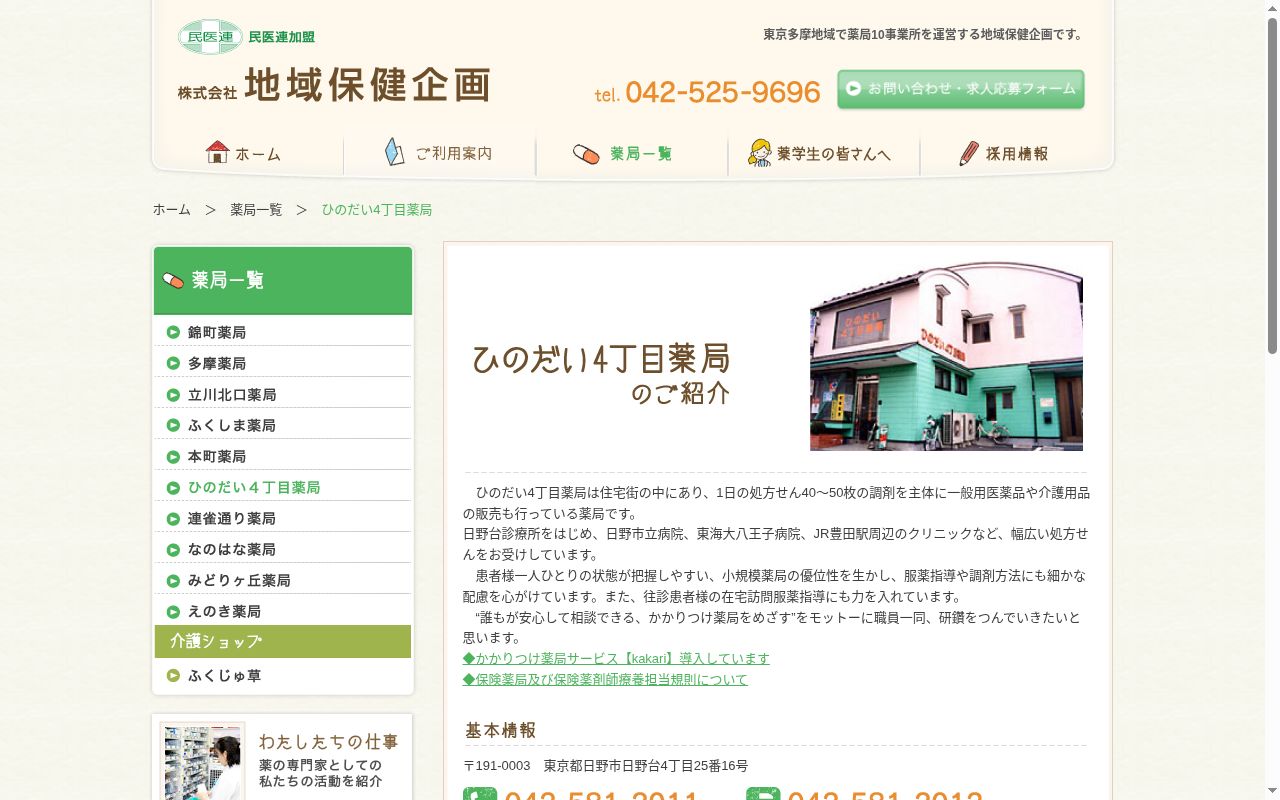1280x800 pixels.
Task: Select ふくしま薬局 in the sidebar list
Action: 283,425
